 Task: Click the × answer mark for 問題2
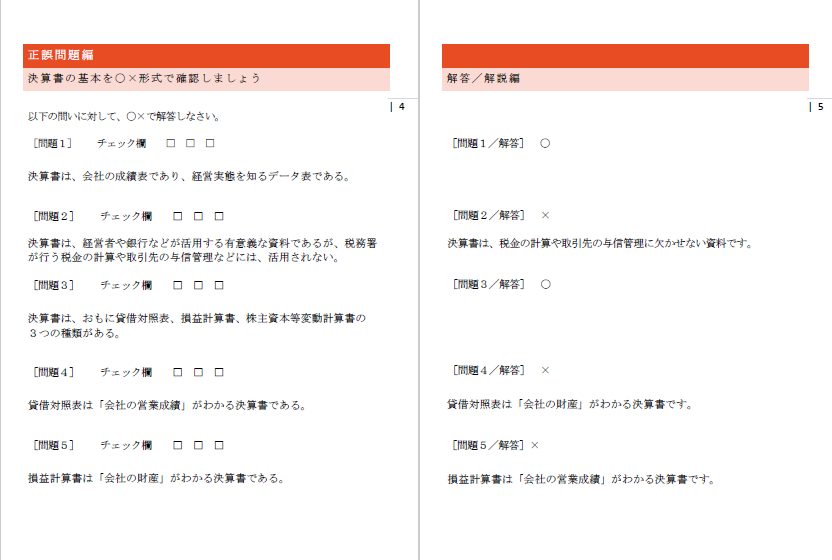(x=545, y=215)
